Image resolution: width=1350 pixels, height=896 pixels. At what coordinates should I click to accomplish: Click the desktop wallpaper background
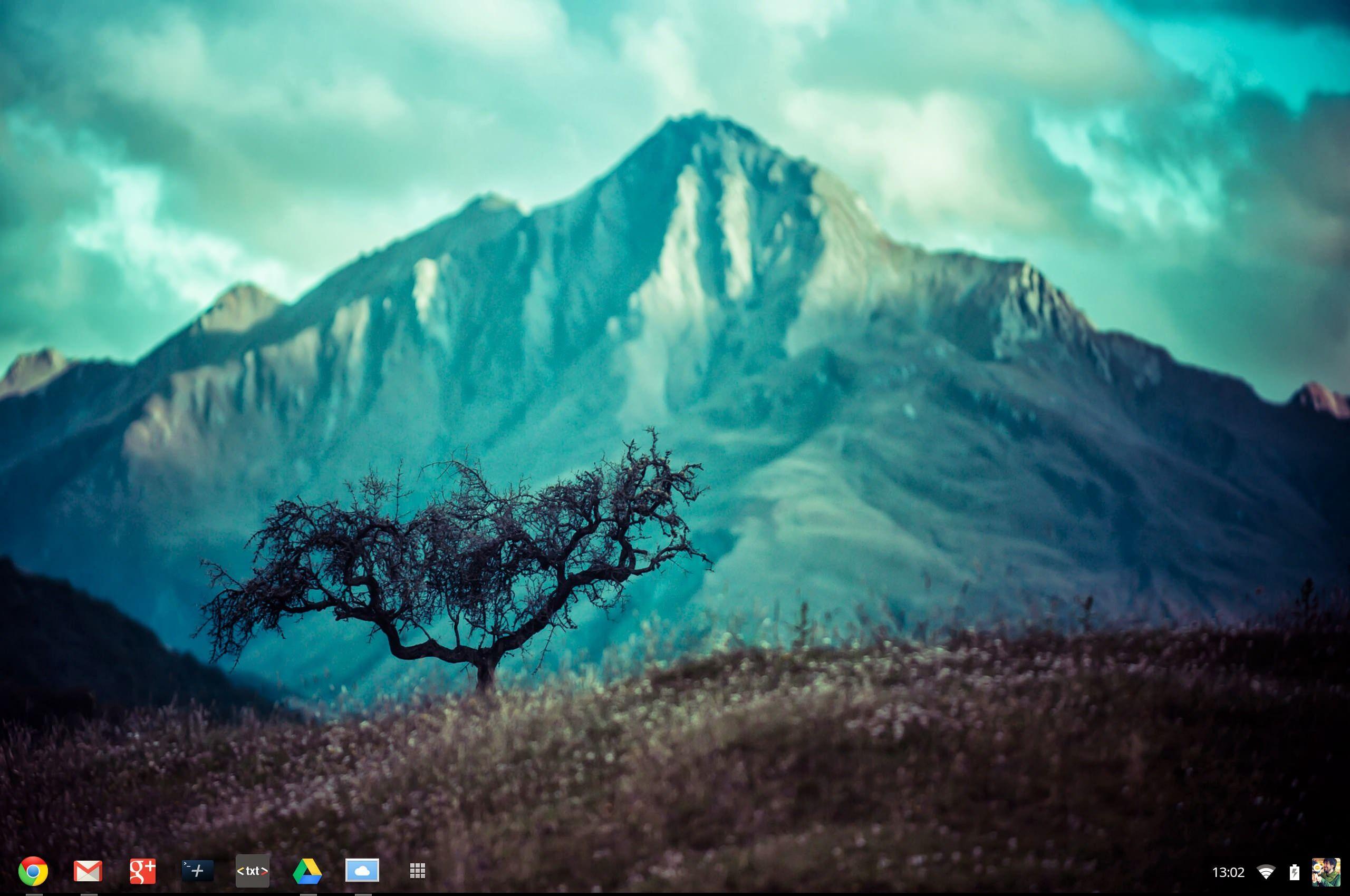point(674,400)
